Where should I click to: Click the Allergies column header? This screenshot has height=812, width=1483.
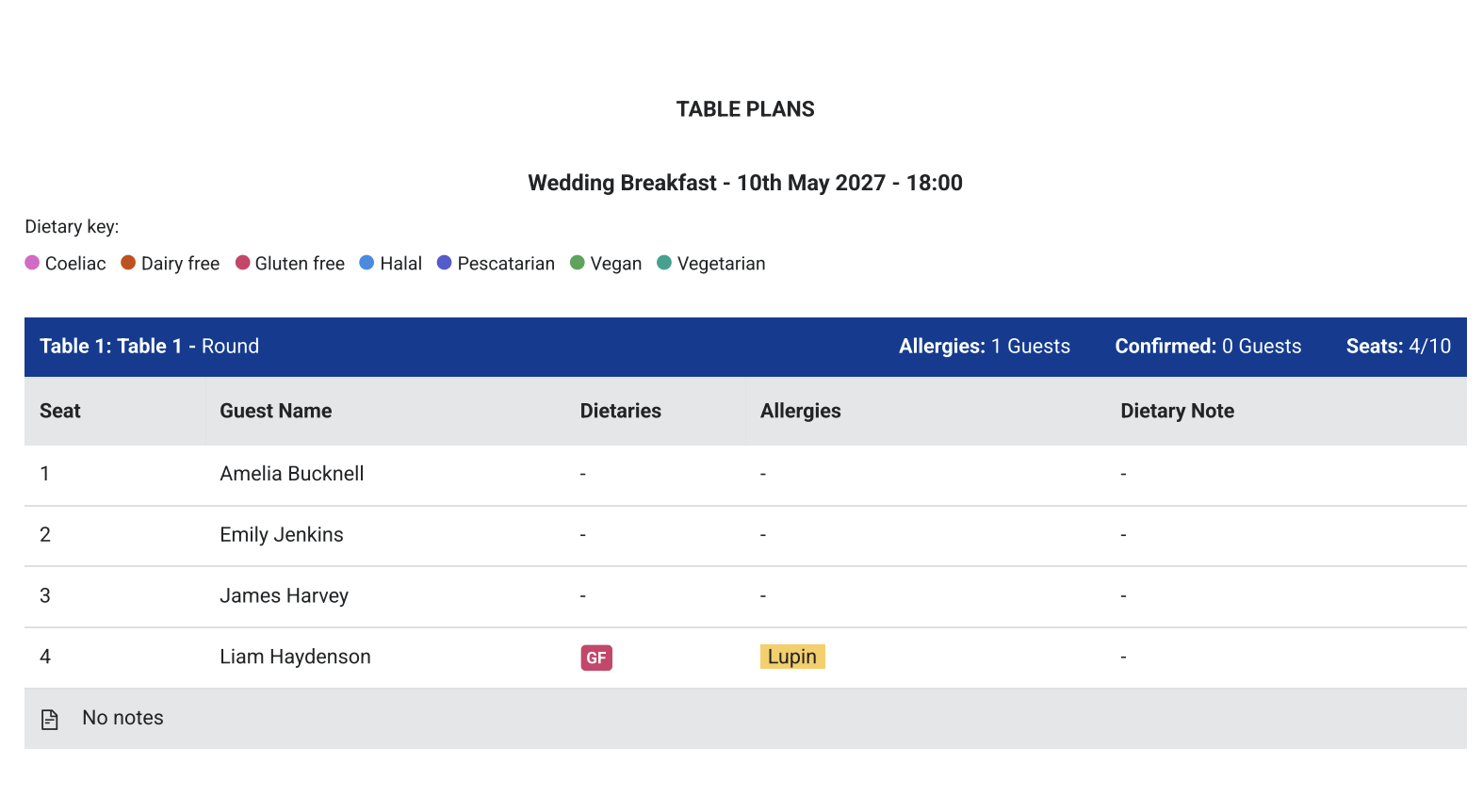coord(801,411)
